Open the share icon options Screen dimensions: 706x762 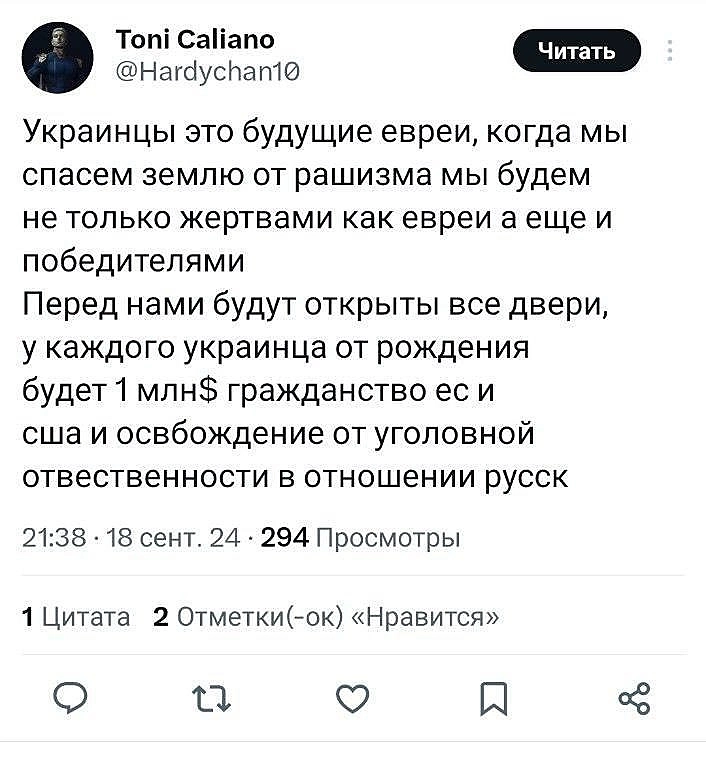(x=635, y=698)
